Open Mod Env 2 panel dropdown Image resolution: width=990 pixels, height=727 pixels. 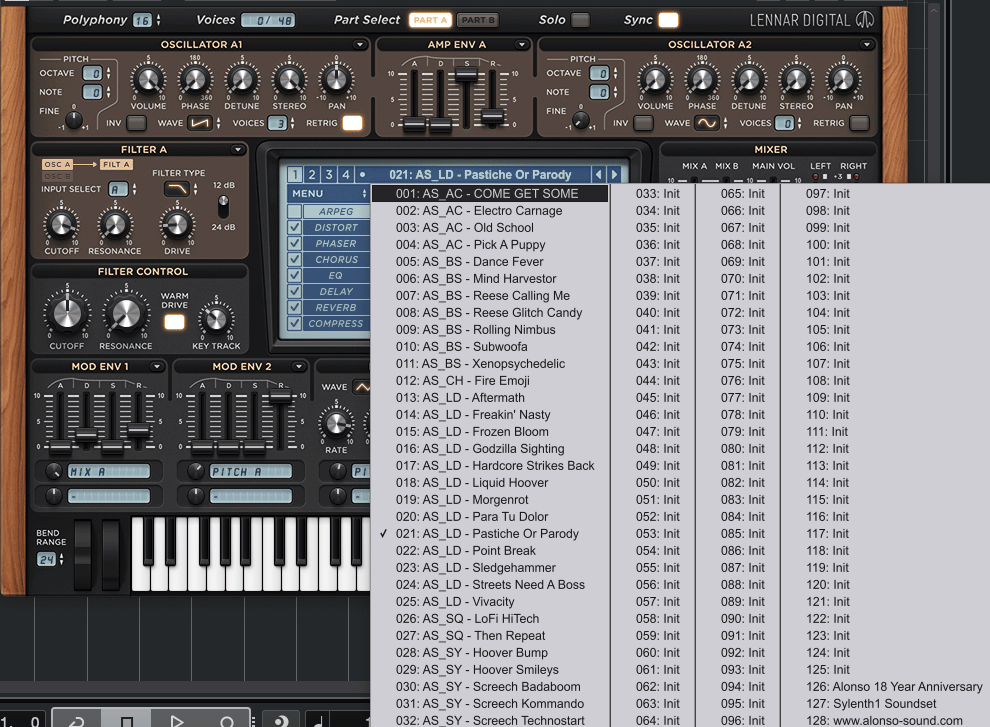point(298,366)
